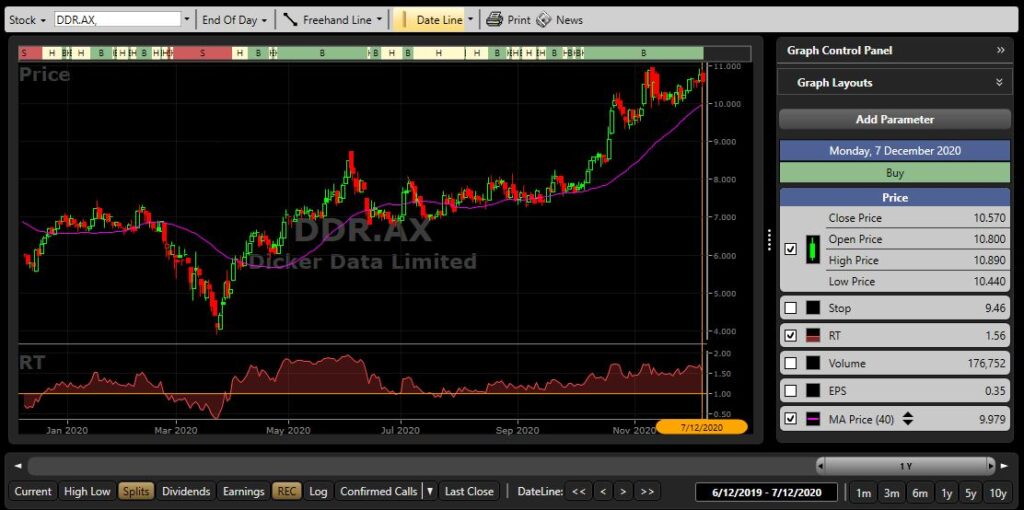The width and height of the screenshot is (1024, 510).
Task: Click the High Price value 10.890
Action: coord(989,260)
